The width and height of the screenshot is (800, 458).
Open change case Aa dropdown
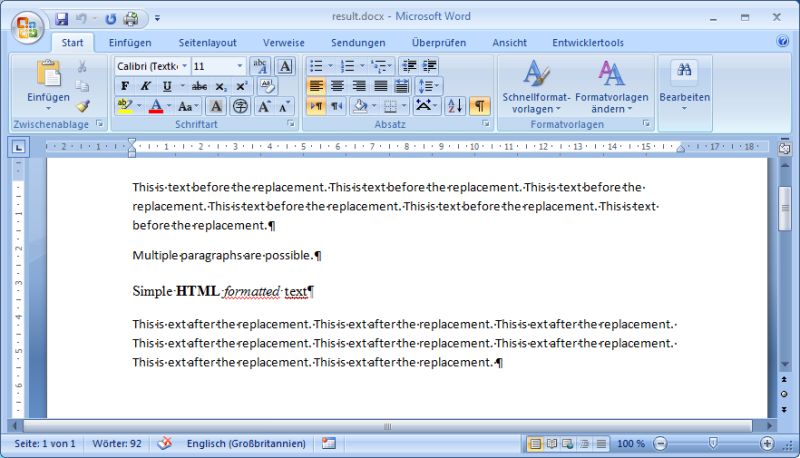tap(188, 107)
